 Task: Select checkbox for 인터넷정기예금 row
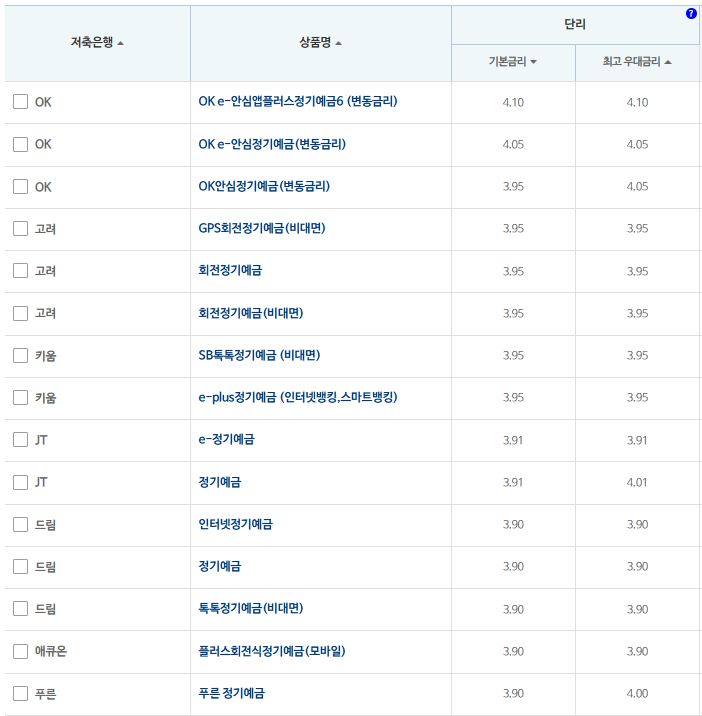pyautogui.click(x=21, y=524)
